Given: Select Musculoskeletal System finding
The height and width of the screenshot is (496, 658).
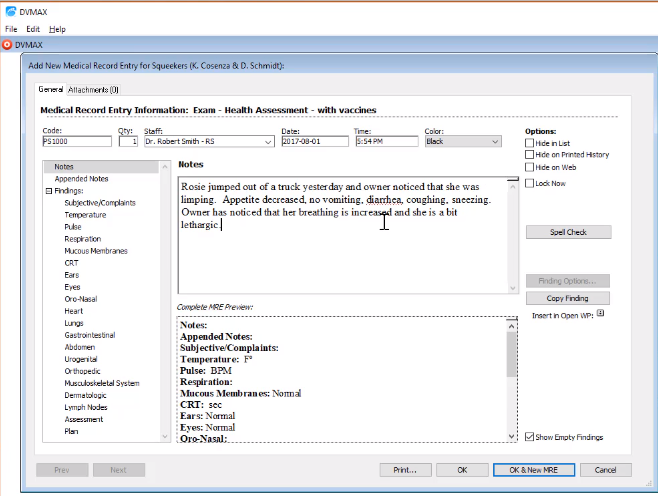Looking at the screenshot, I should [102, 383].
